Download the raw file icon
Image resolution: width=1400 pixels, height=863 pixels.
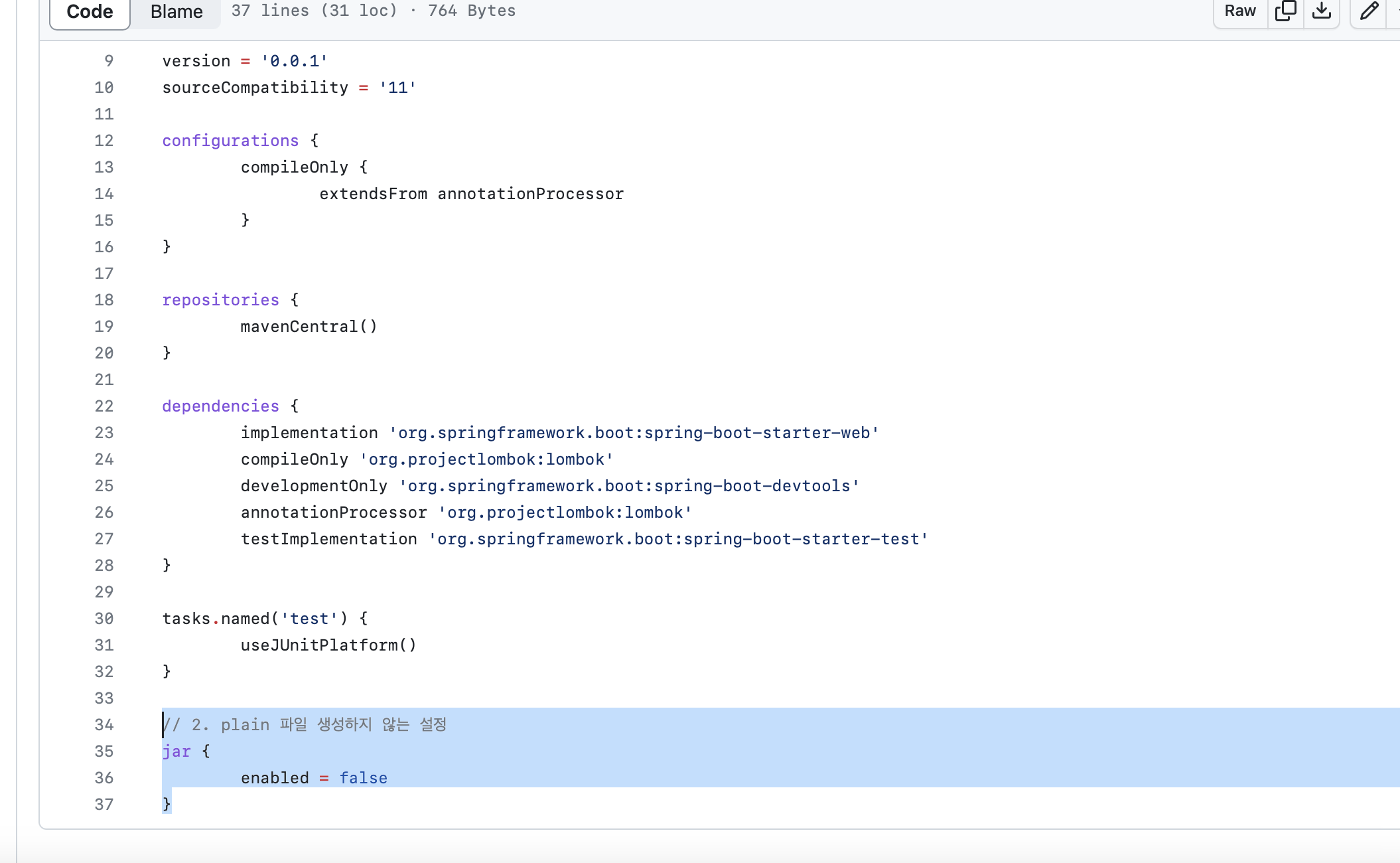click(1321, 11)
